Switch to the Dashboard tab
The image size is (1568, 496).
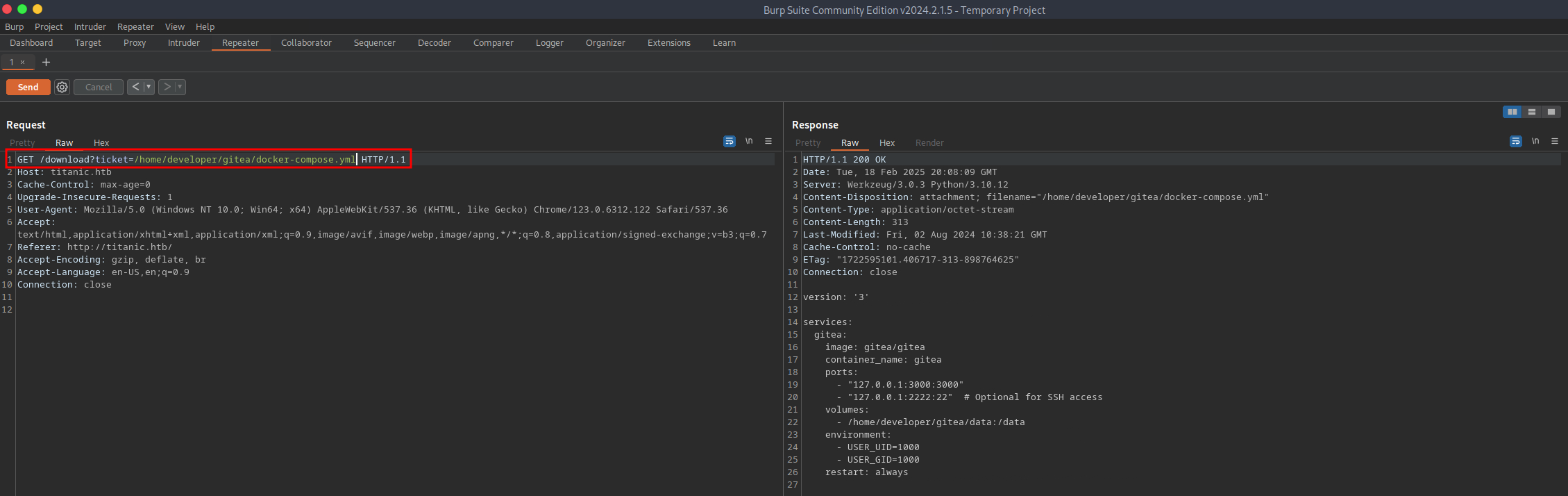[31, 42]
